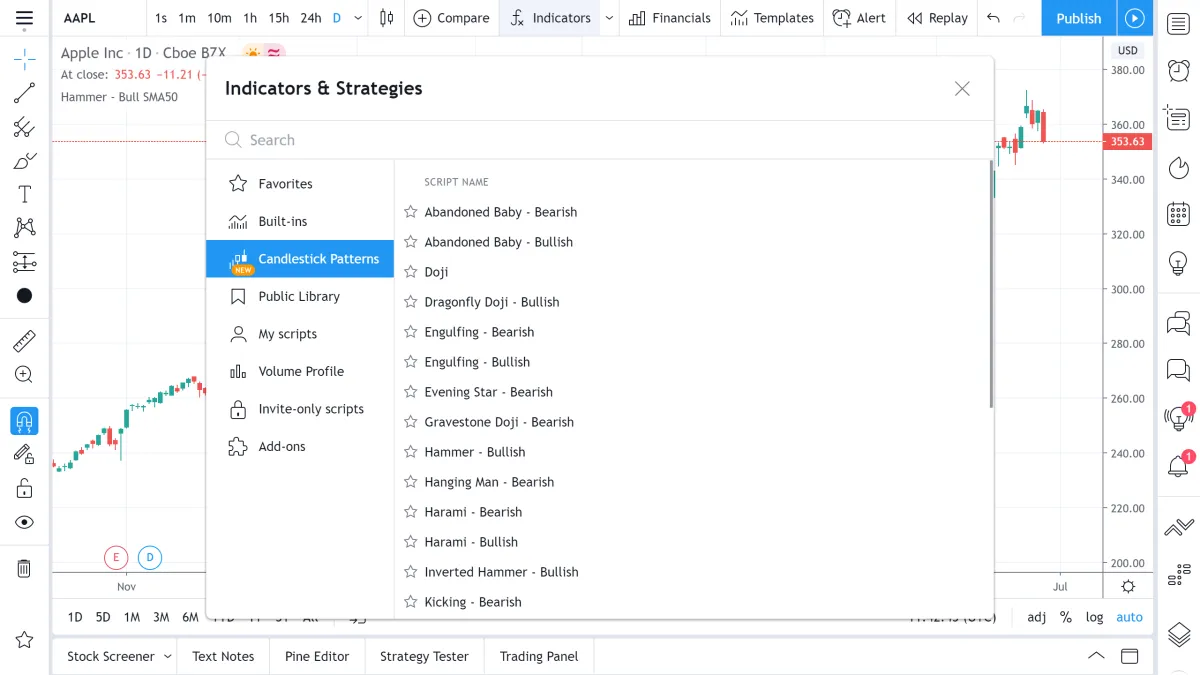Add the Hammer - Bullish script
The image size is (1200, 675).
[475, 452]
